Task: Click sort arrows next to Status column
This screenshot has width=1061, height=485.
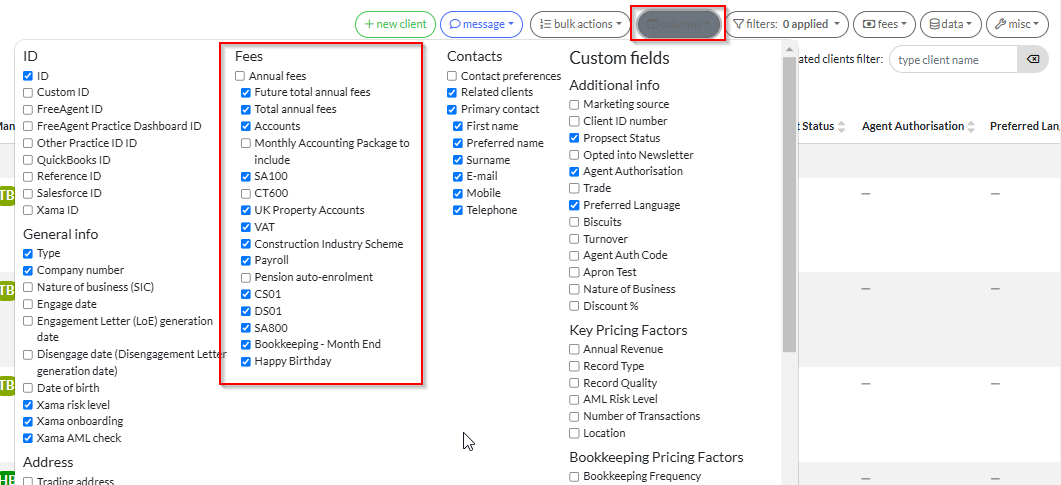Action: pyautogui.click(x=841, y=127)
